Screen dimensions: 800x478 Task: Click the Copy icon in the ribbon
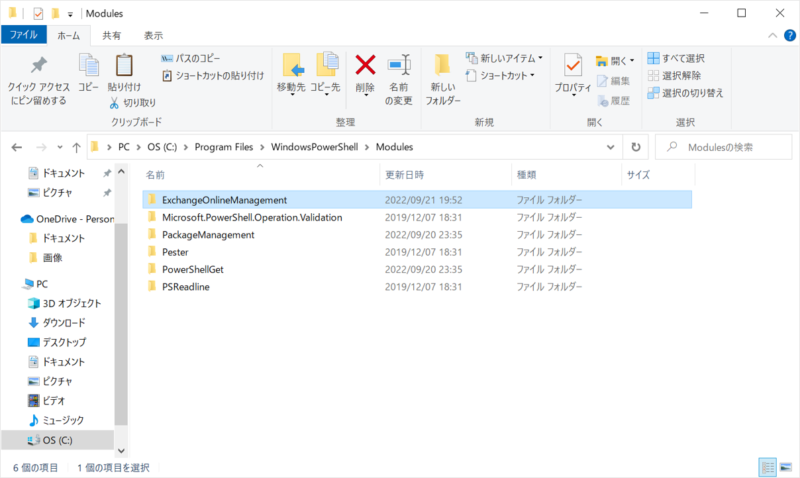(x=88, y=67)
